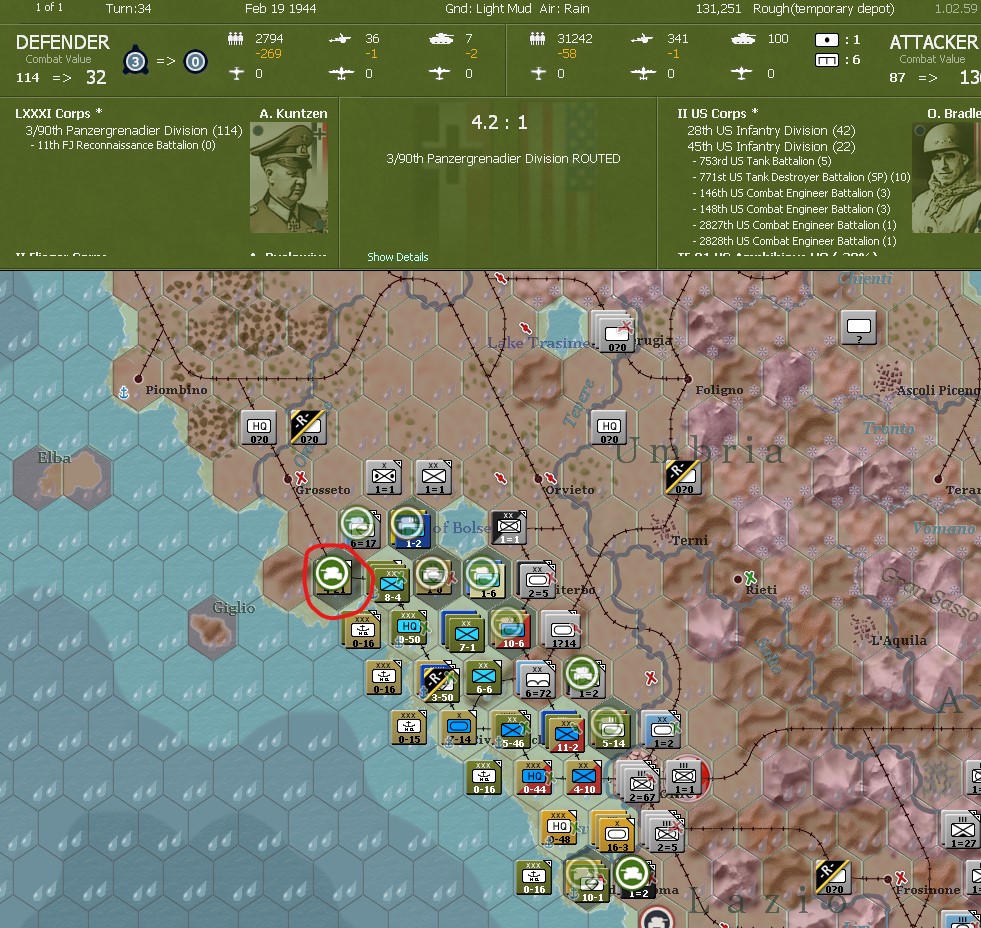Select the 6=72 grey division counter
This screenshot has height=928, width=981.
coord(537,681)
